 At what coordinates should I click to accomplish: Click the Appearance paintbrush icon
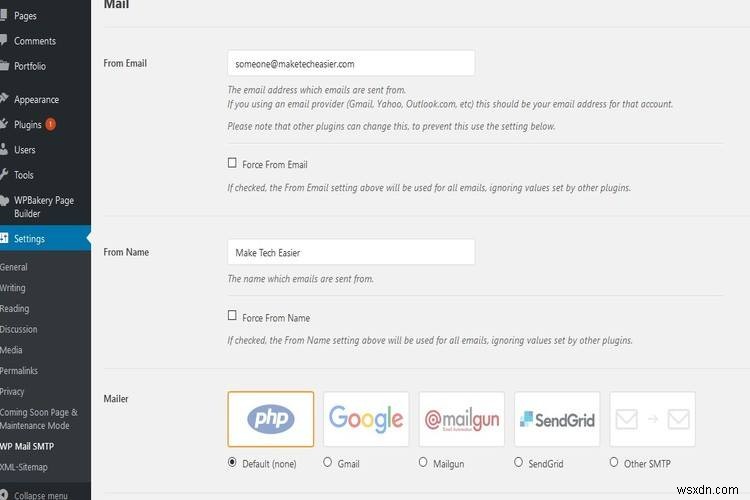pos(4,99)
